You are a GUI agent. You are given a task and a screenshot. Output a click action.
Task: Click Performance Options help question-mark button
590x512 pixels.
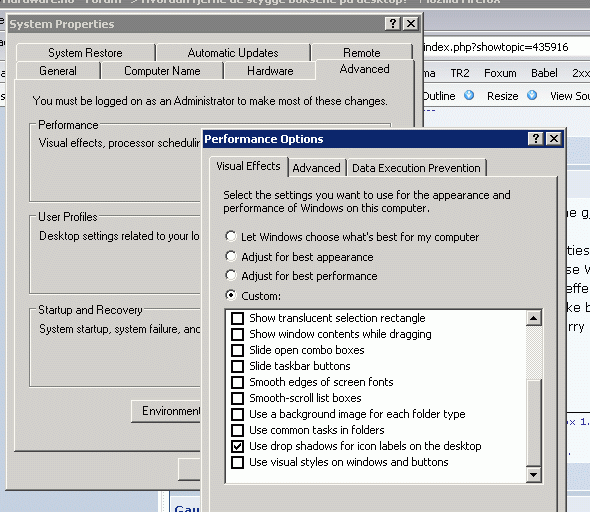[536, 139]
